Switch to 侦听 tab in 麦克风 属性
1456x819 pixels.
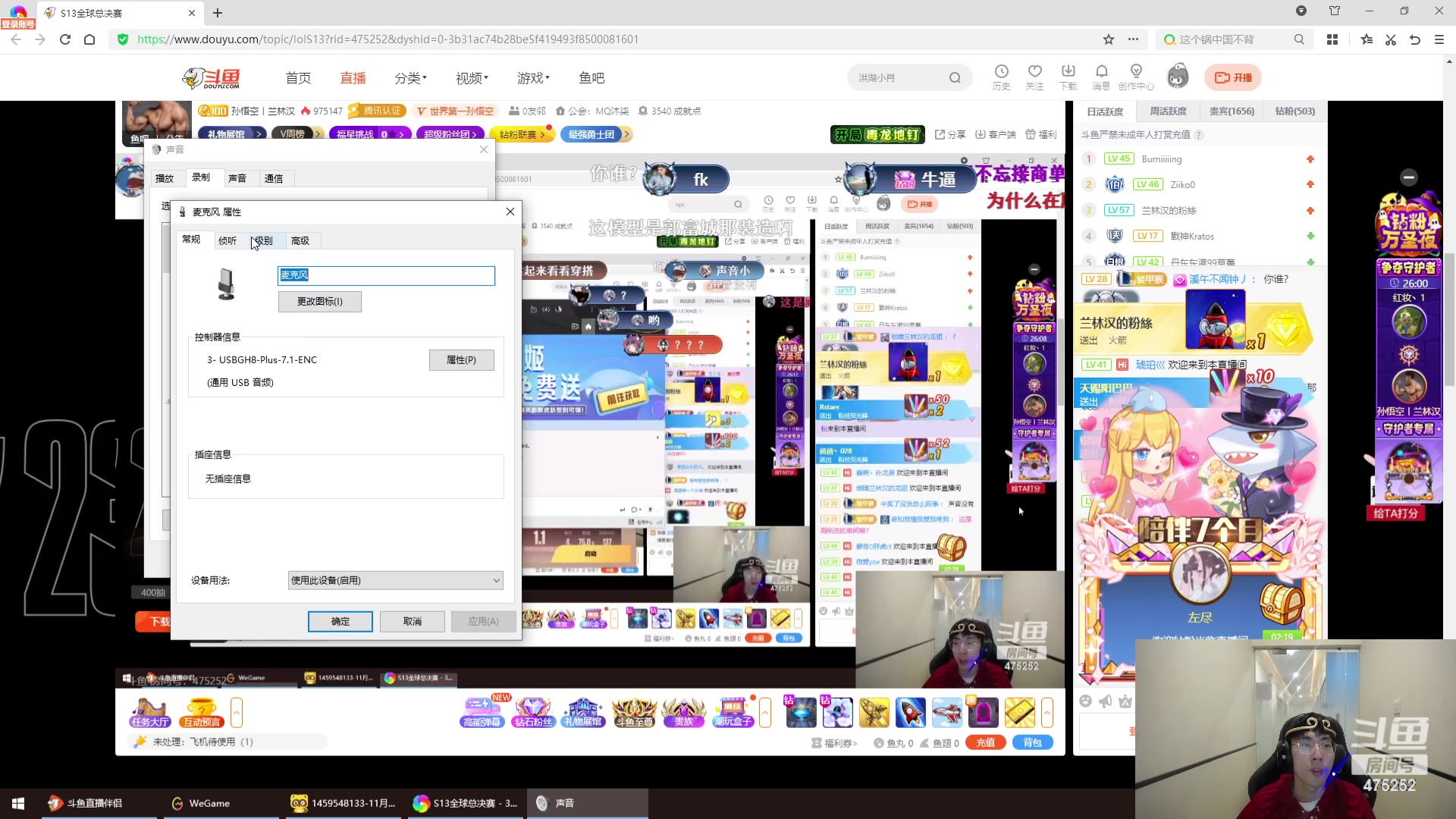pos(227,240)
